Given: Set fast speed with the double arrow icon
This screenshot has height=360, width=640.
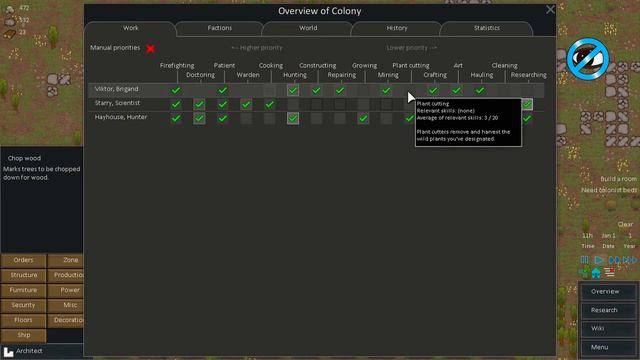Looking at the screenshot, I should pyautogui.click(x=614, y=260).
